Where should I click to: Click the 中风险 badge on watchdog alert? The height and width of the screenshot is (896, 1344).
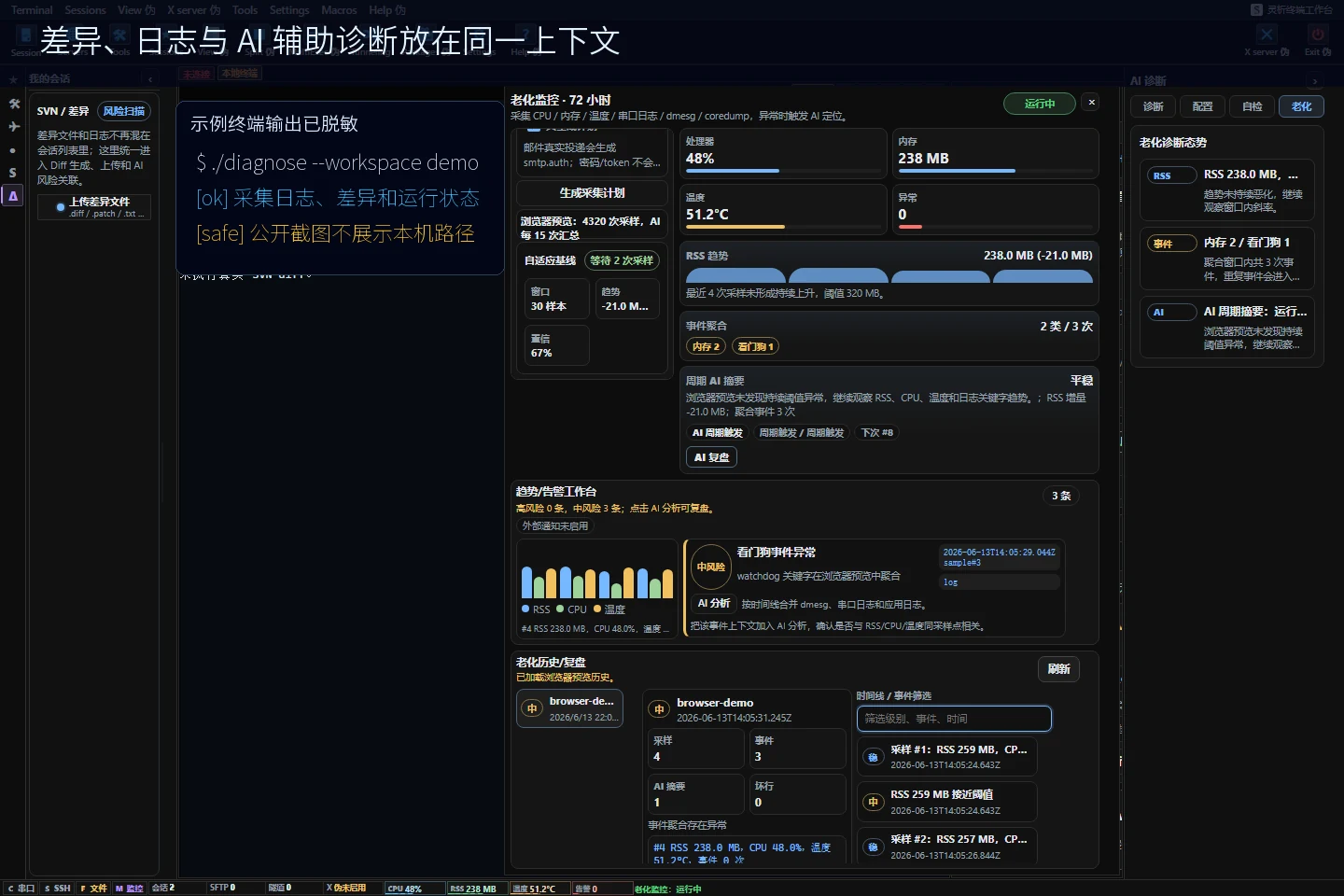[x=710, y=567]
